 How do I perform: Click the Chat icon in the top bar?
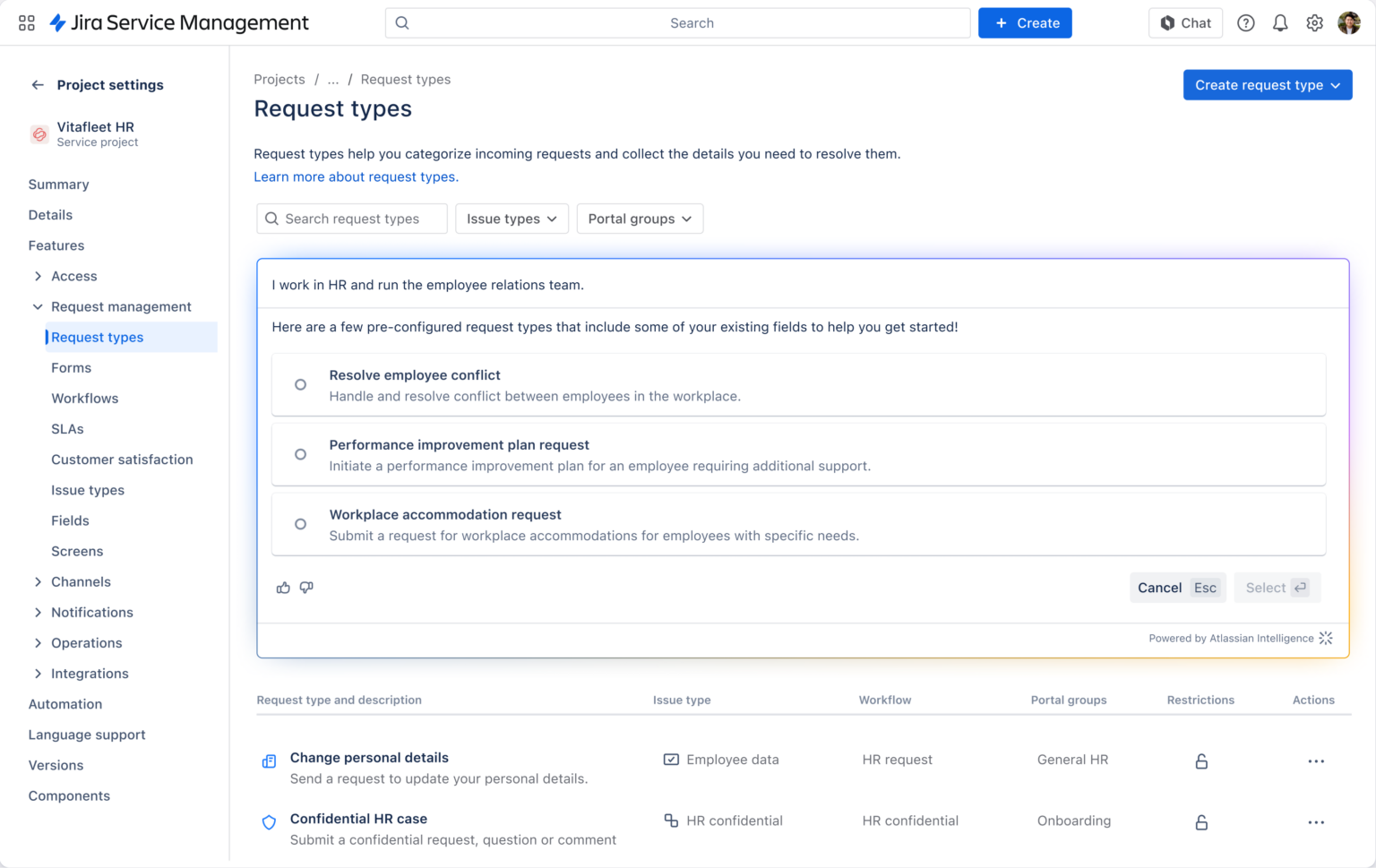click(1185, 22)
